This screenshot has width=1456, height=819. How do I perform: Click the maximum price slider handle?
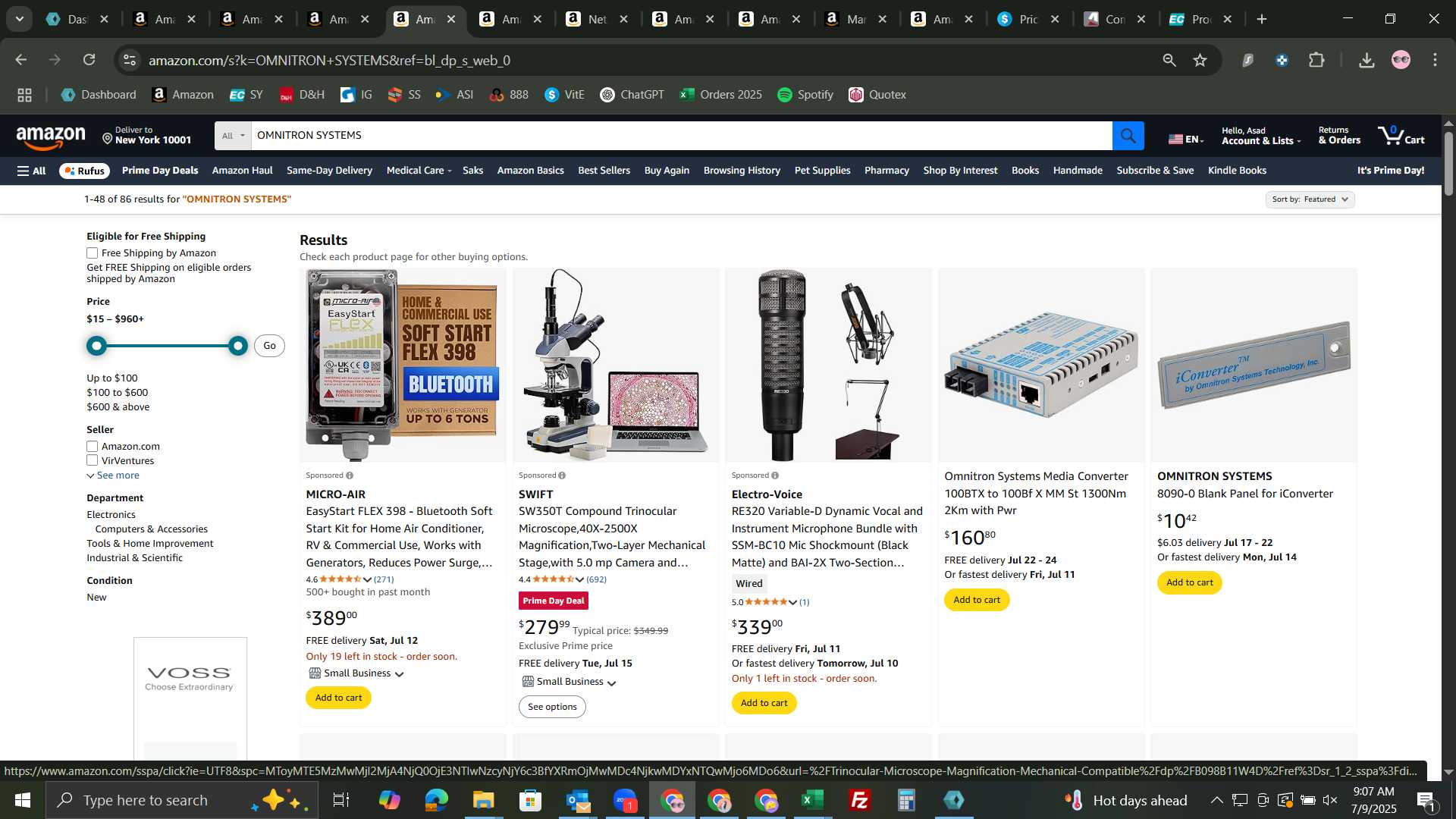tap(238, 346)
